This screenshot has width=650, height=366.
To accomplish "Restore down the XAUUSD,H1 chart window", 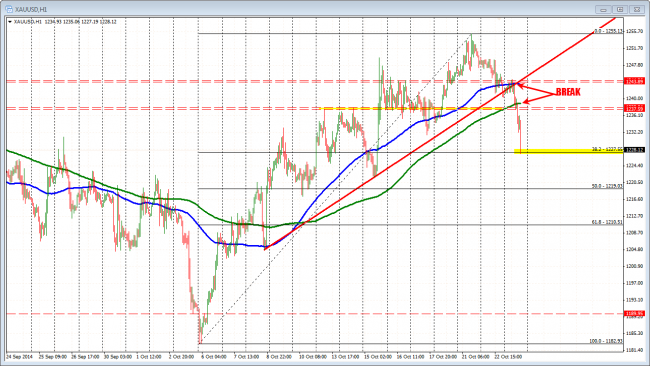I will (x=620, y=9).
